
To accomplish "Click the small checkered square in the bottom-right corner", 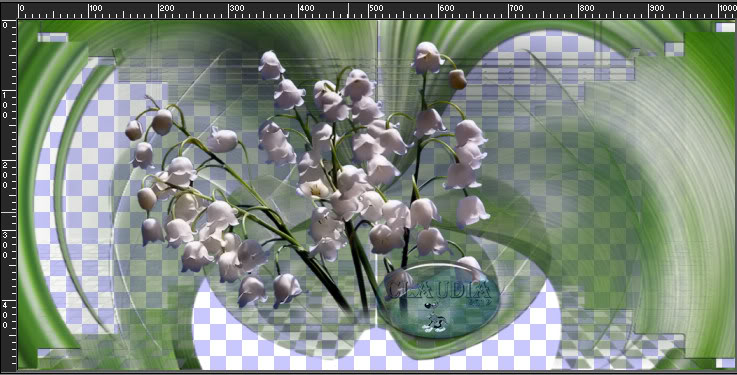I will coord(724,363).
